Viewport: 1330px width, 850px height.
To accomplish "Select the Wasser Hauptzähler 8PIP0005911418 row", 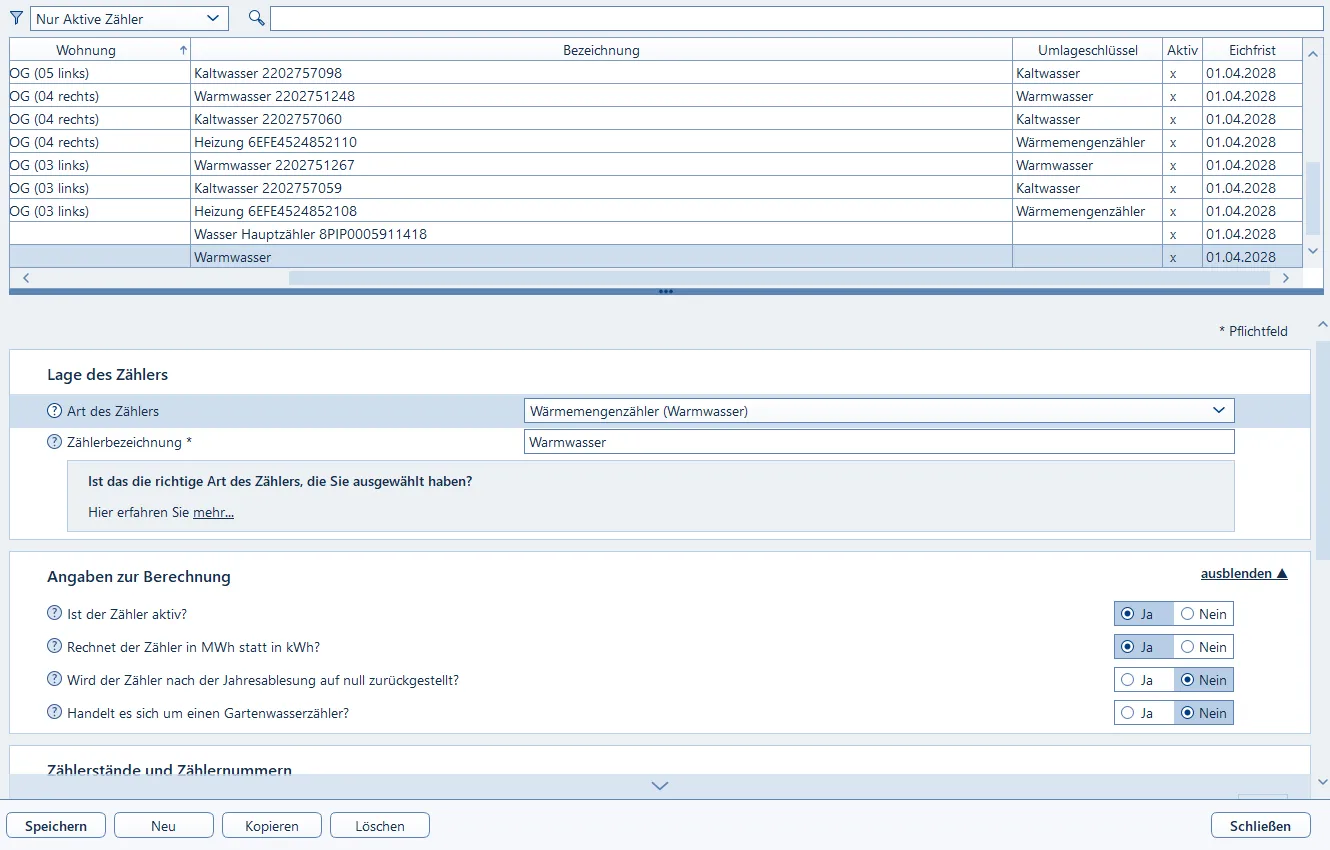I will 600,234.
